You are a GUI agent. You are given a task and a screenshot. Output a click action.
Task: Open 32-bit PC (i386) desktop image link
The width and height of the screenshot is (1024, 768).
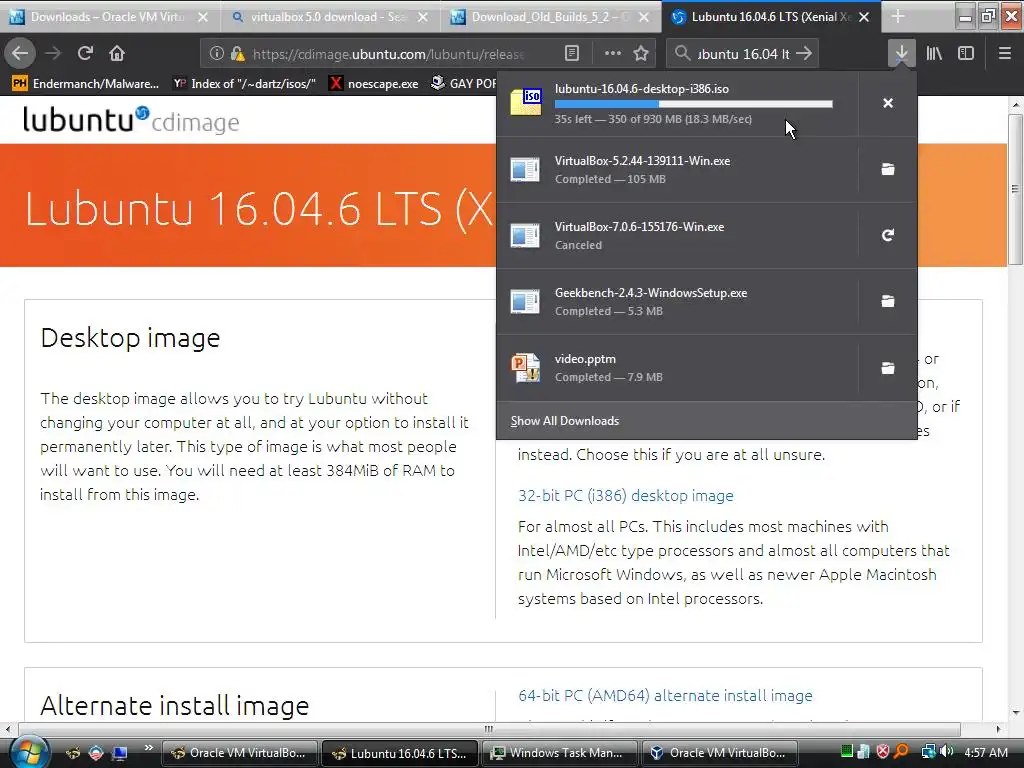tap(626, 496)
